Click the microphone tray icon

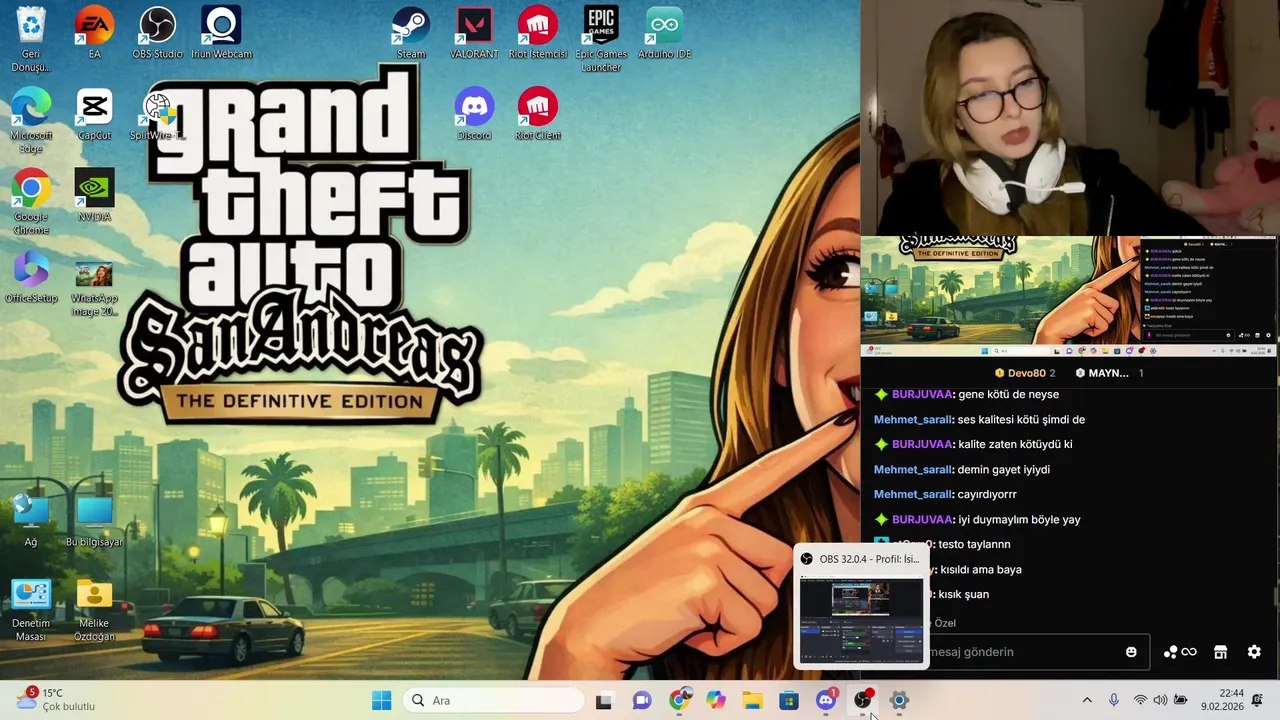(1114, 700)
